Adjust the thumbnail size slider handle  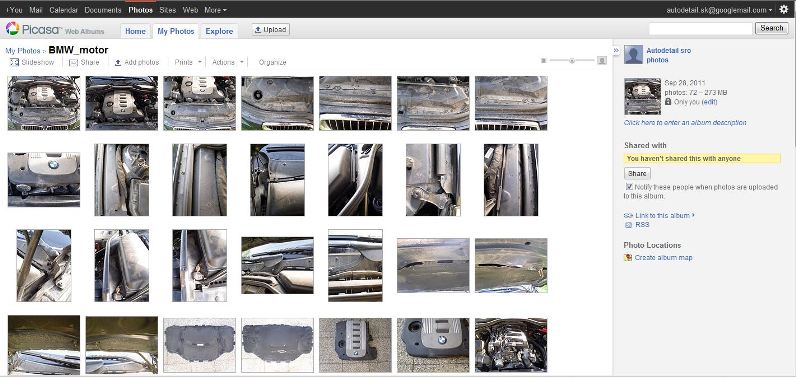point(572,60)
